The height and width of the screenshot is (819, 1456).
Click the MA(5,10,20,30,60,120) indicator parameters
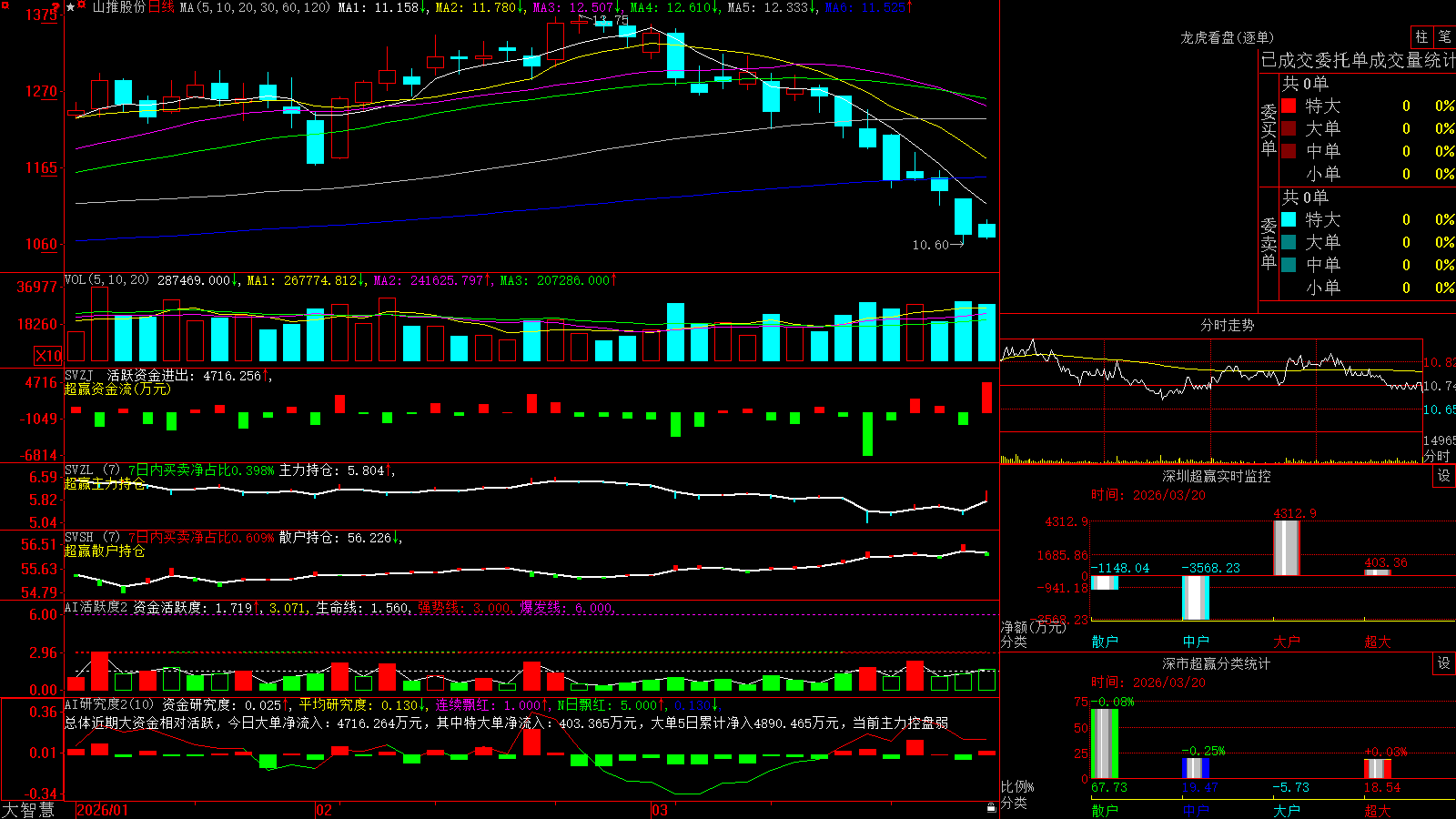[255, 7]
